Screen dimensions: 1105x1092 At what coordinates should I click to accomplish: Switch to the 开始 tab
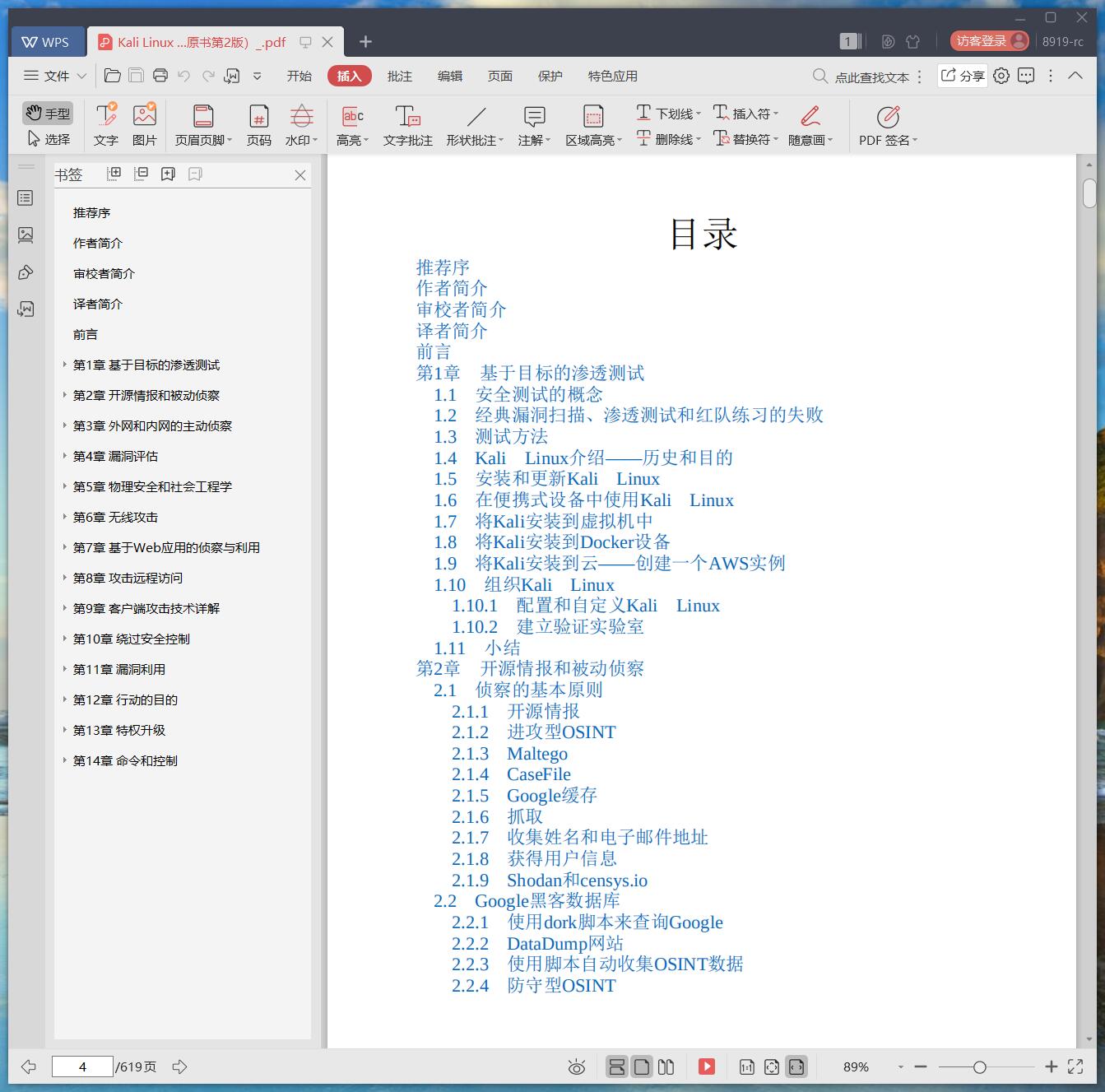coord(299,76)
